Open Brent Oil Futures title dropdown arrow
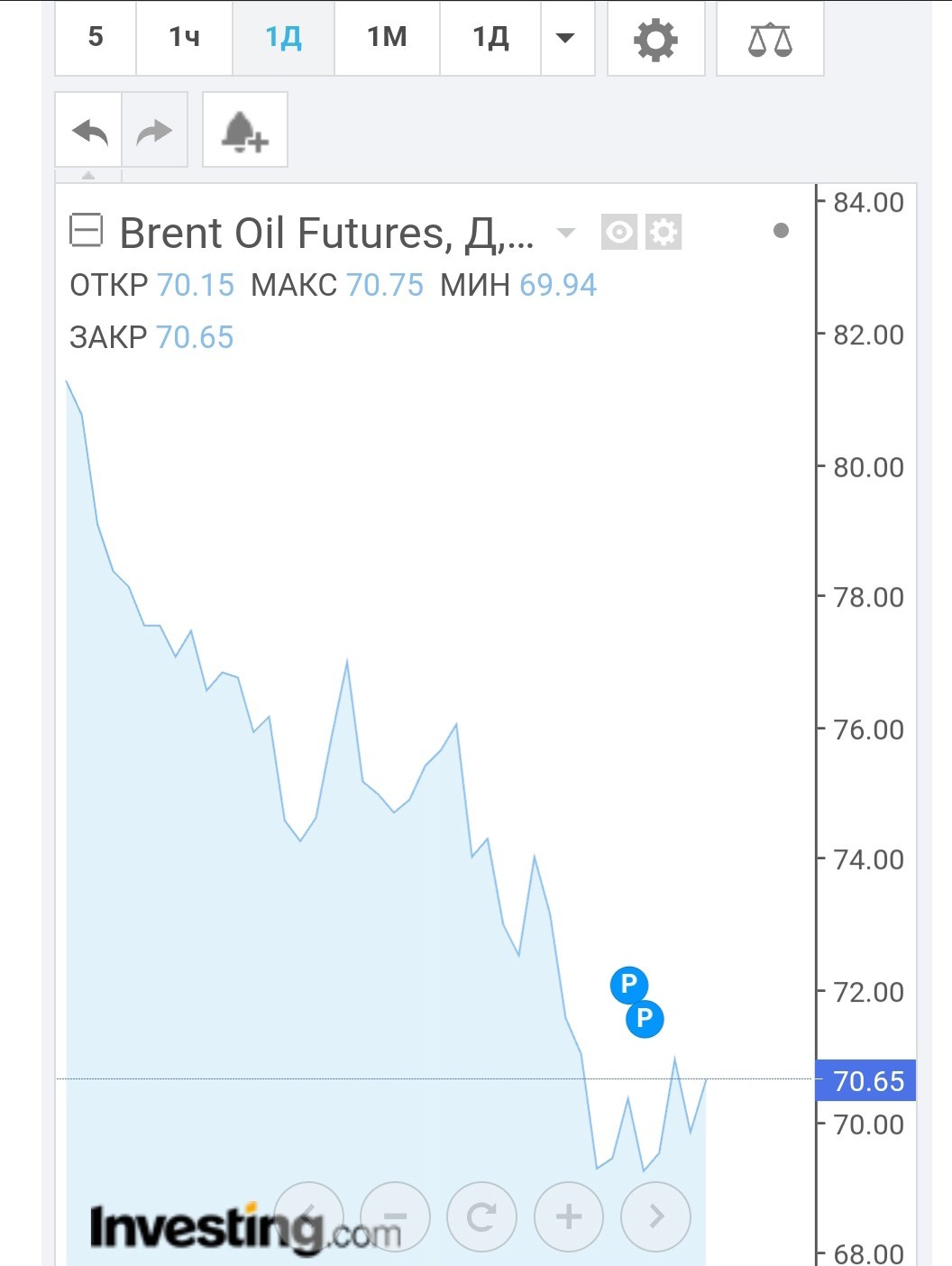The height and width of the screenshot is (1266, 952). tap(566, 234)
